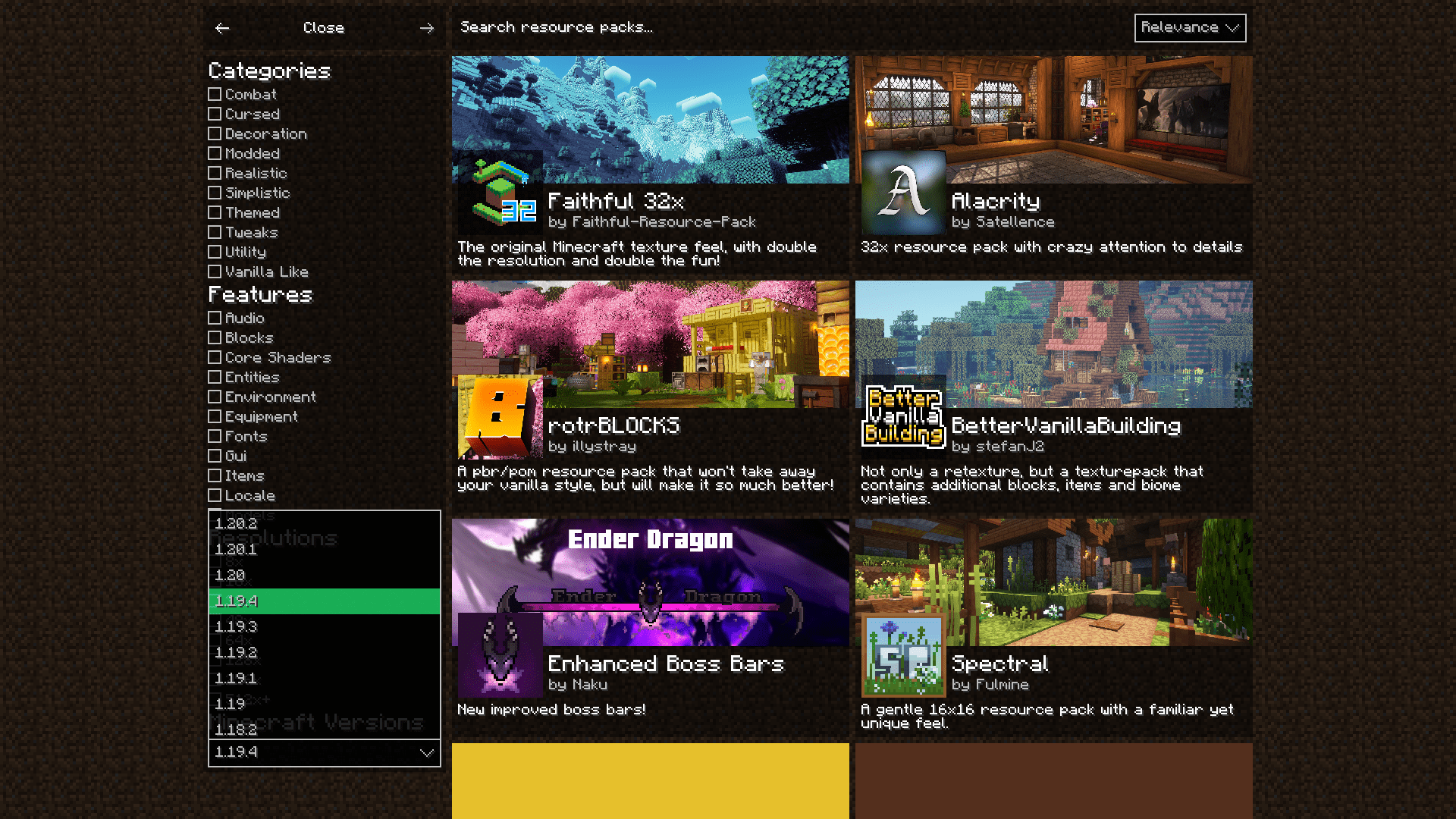
Task: Select version 1.18.2 from the list
Action: pyautogui.click(x=325, y=728)
